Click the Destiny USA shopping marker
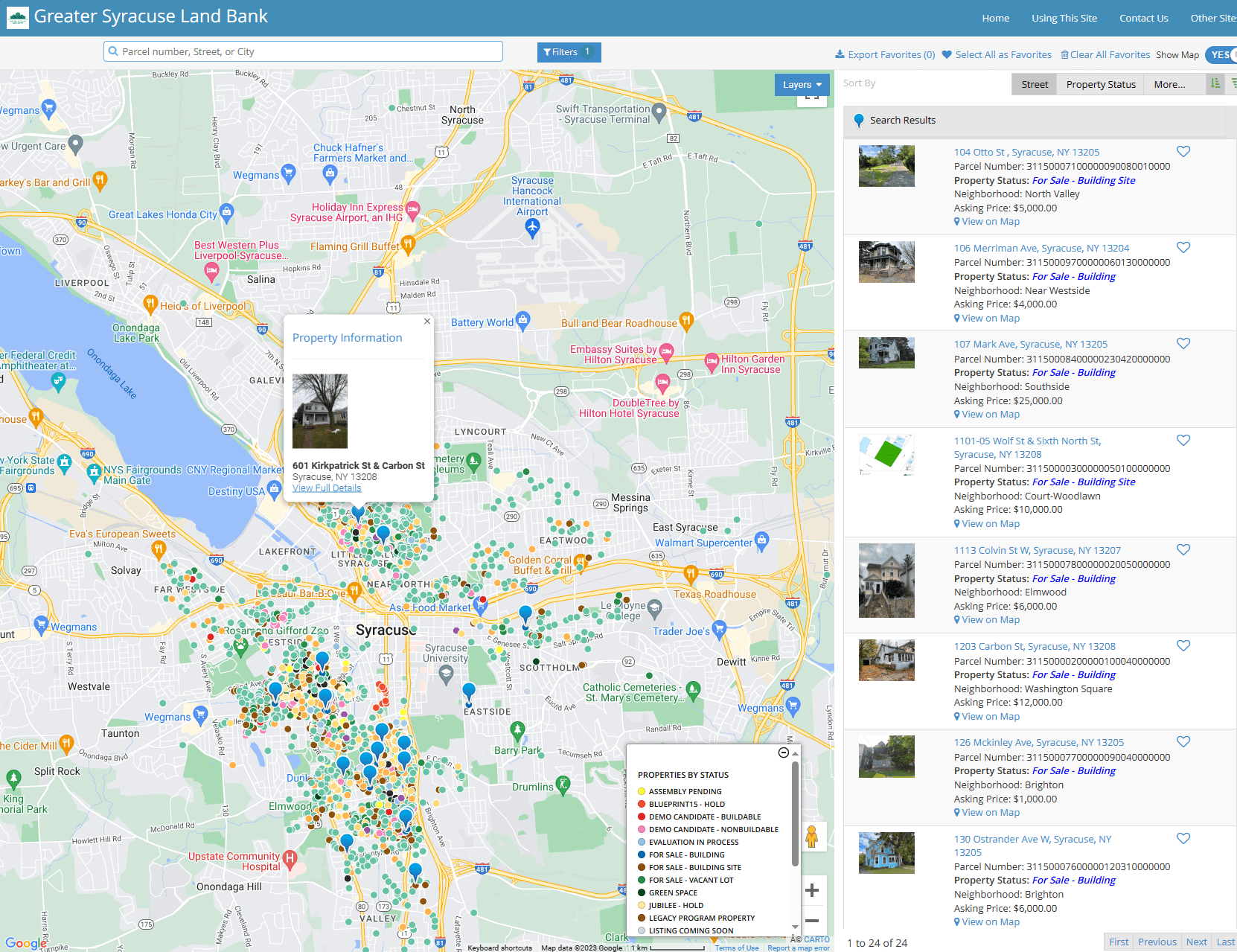Screen dimensions: 1237x952 click(274, 490)
